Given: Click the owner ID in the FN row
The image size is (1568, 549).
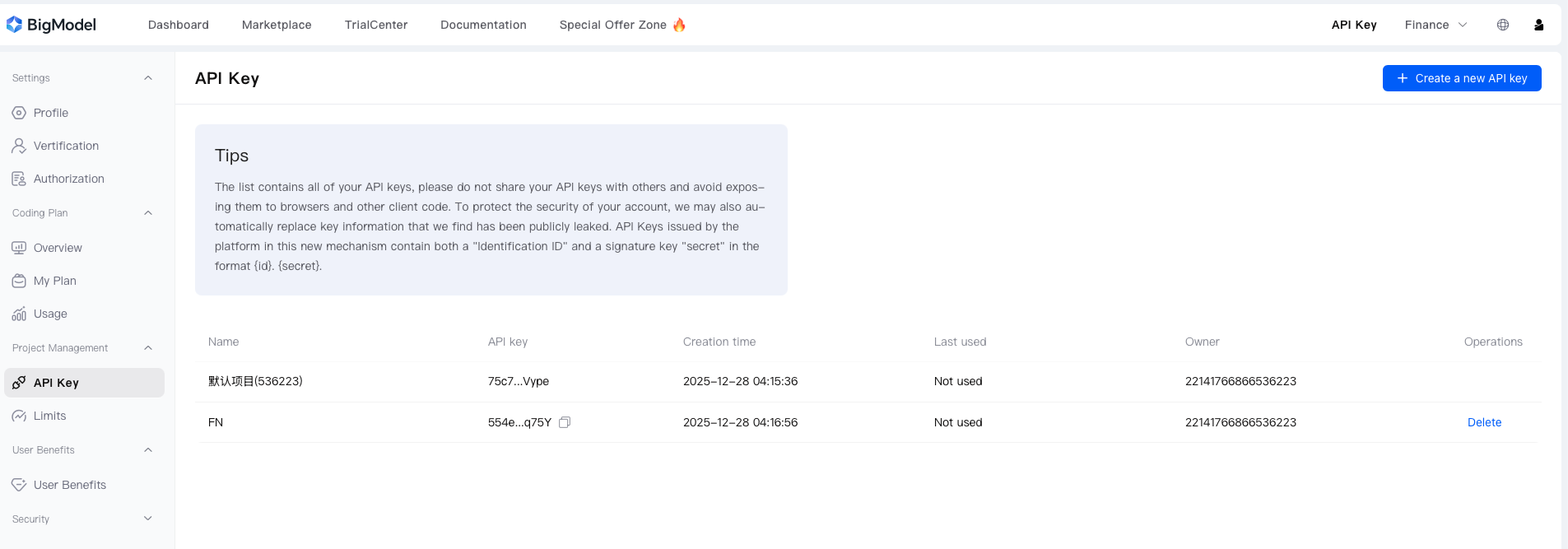Looking at the screenshot, I should coord(1240,422).
